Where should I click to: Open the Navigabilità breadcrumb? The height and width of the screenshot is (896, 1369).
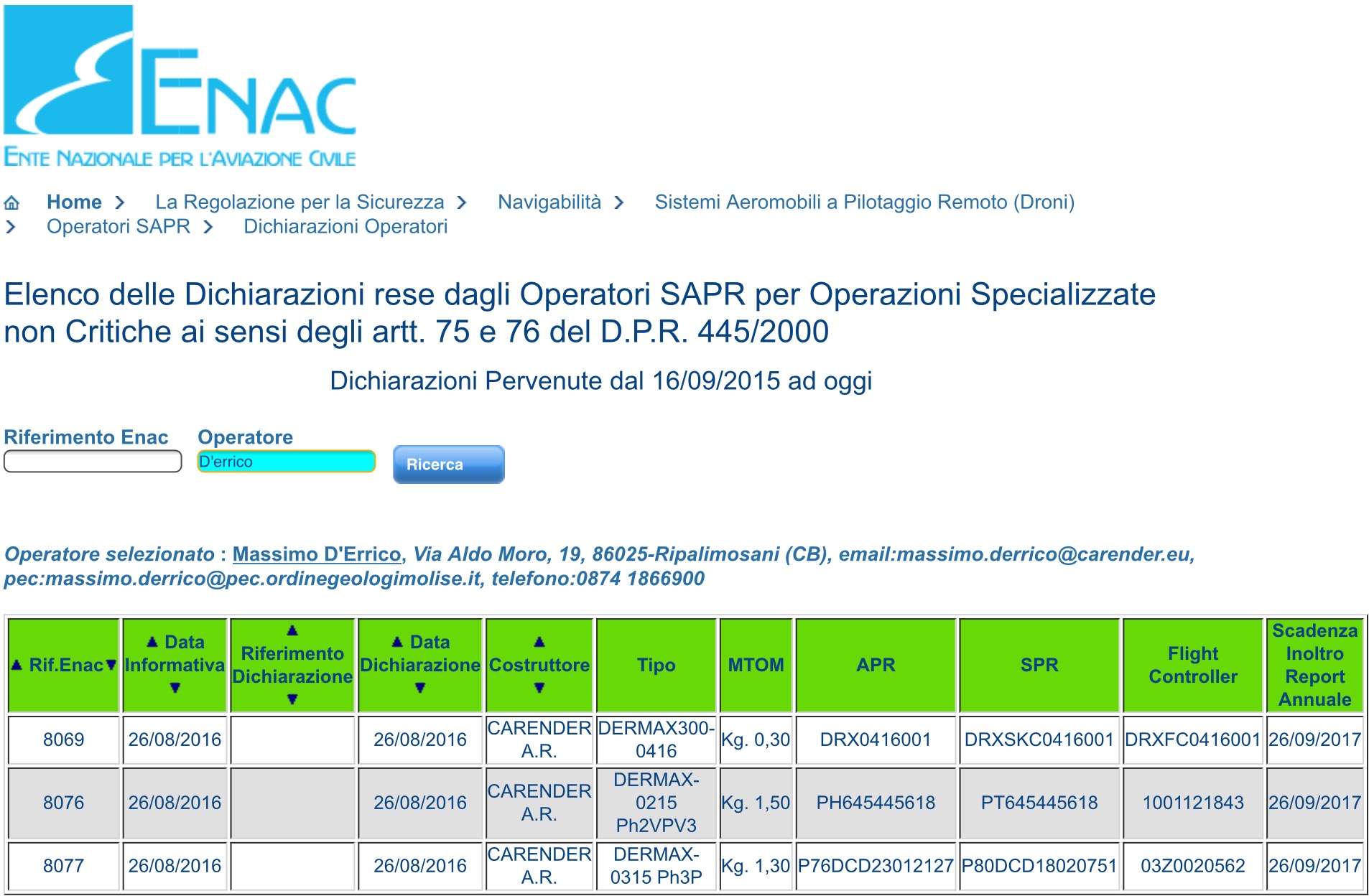[549, 202]
